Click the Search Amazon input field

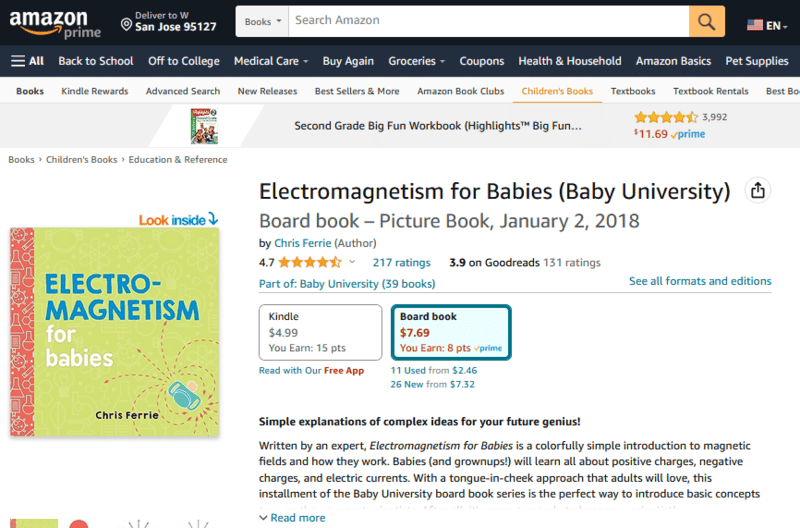488,21
